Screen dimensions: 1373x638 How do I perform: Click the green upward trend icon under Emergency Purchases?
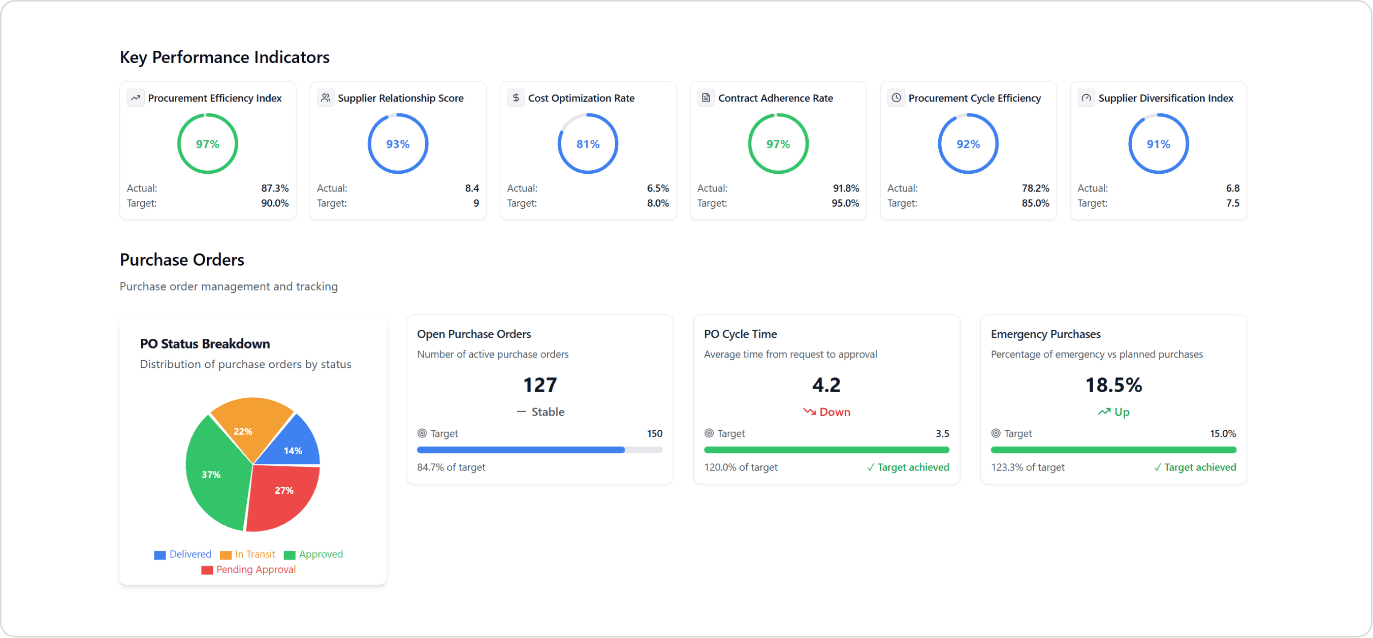tap(1103, 412)
